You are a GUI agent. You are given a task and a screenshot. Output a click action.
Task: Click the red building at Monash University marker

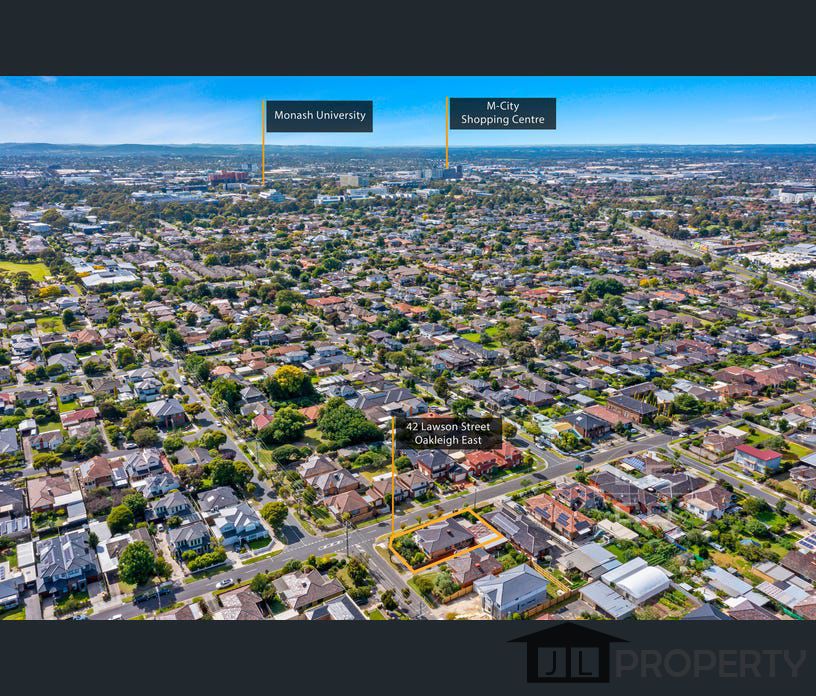(x=228, y=177)
